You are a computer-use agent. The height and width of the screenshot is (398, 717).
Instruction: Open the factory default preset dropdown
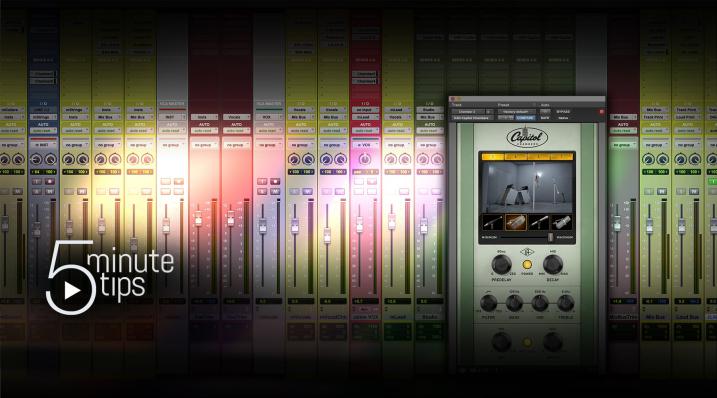pos(516,112)
